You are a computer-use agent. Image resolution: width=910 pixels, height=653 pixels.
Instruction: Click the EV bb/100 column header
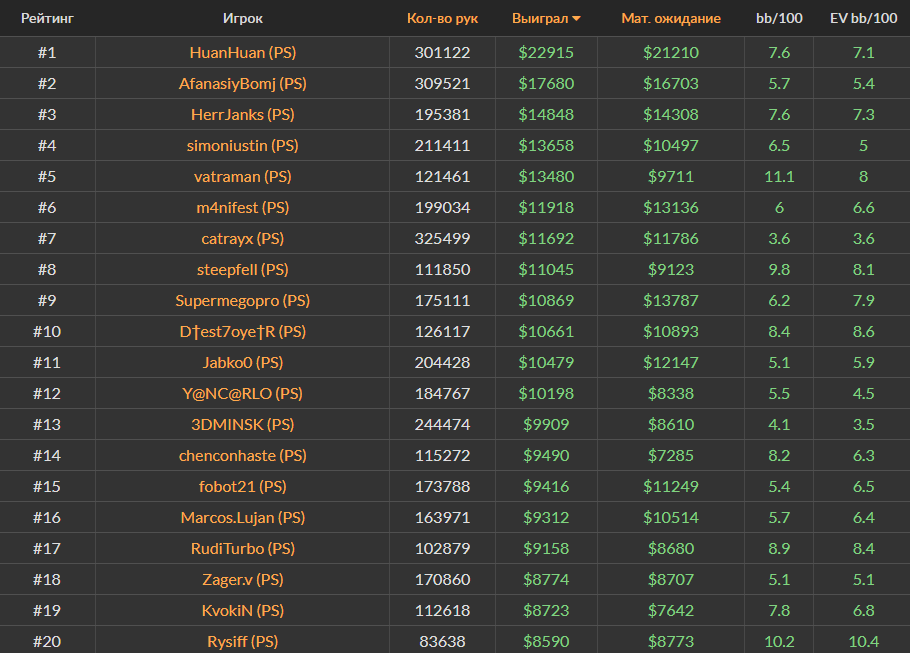click(863, 18)
